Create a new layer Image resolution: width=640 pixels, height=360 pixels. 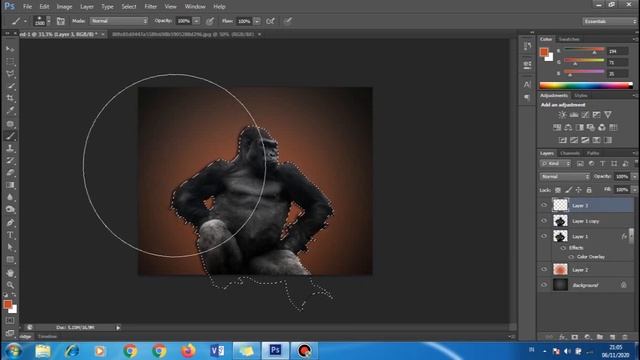[x=612, y=337]
